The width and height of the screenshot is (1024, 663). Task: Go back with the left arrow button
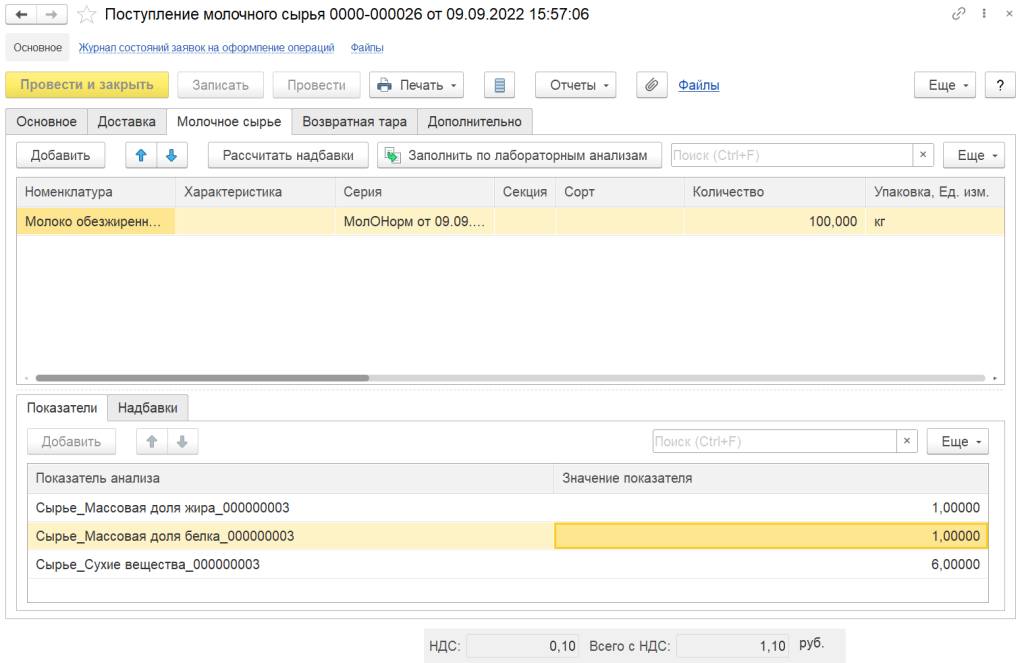21,14
